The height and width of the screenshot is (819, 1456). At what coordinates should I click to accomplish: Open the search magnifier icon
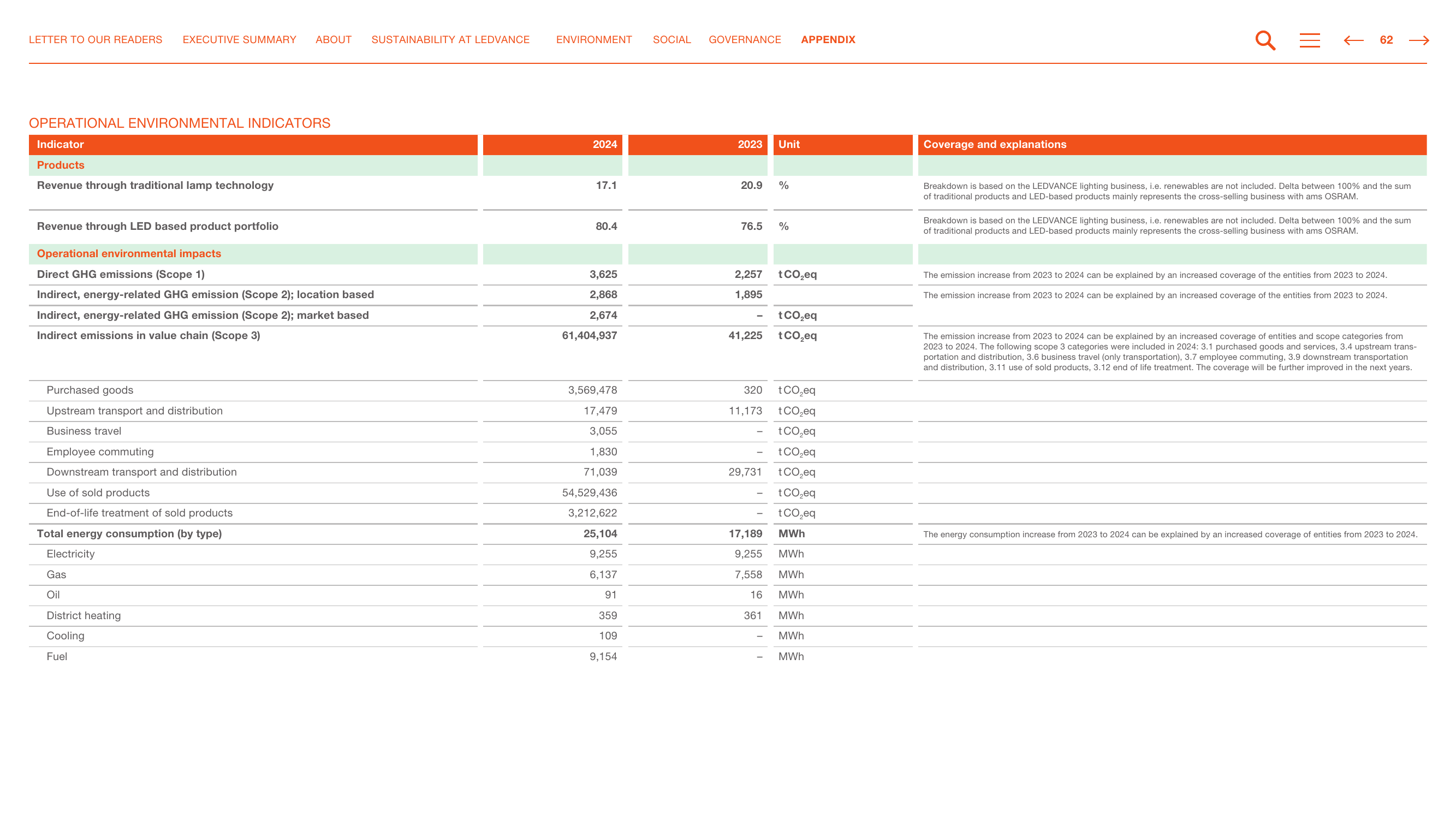point(1265,40)
